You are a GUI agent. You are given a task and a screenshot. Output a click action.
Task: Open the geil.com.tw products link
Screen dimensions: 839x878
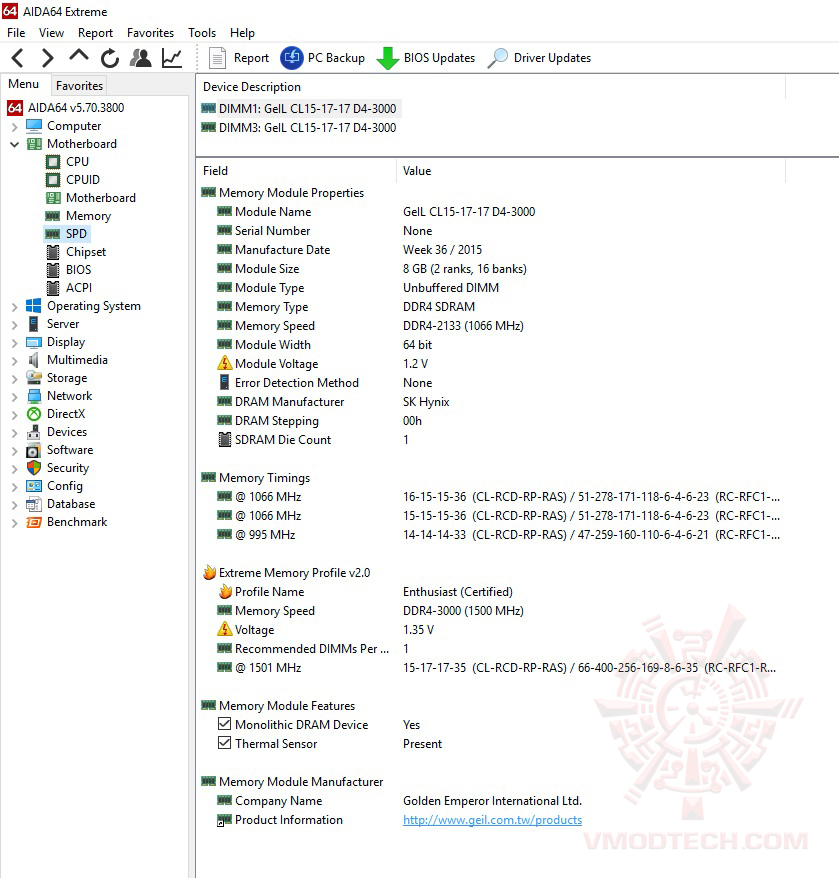[x=492, y=820]
